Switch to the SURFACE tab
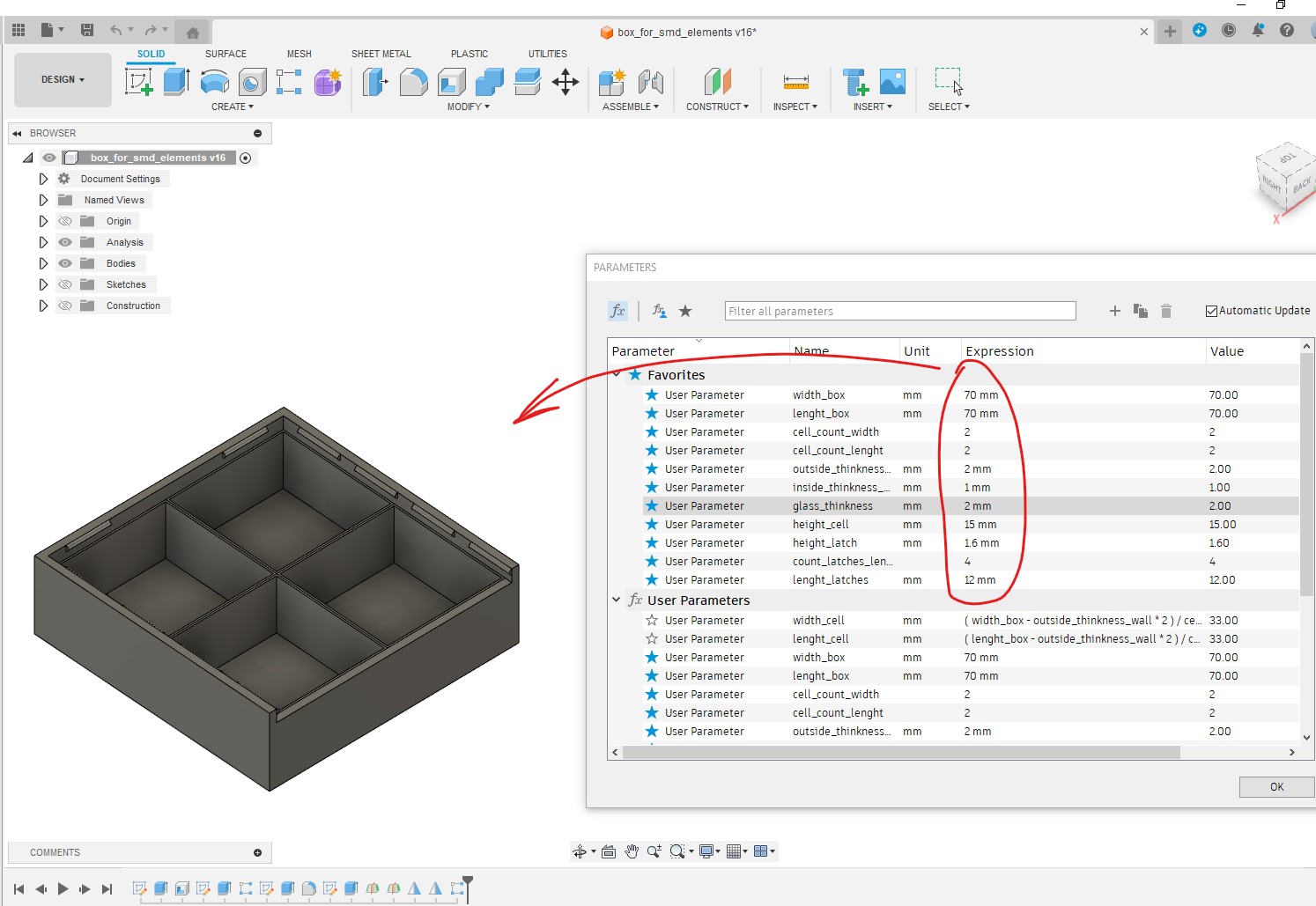The height and width of the screenshot is (906, 1316). coord(225,54)
